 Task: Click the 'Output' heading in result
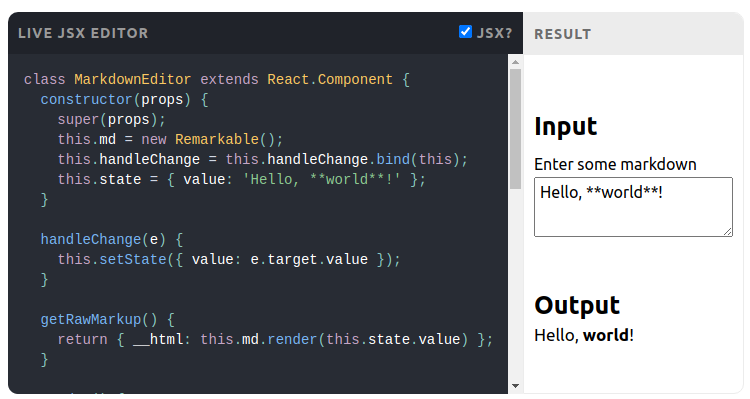click(x=577, y=305)
